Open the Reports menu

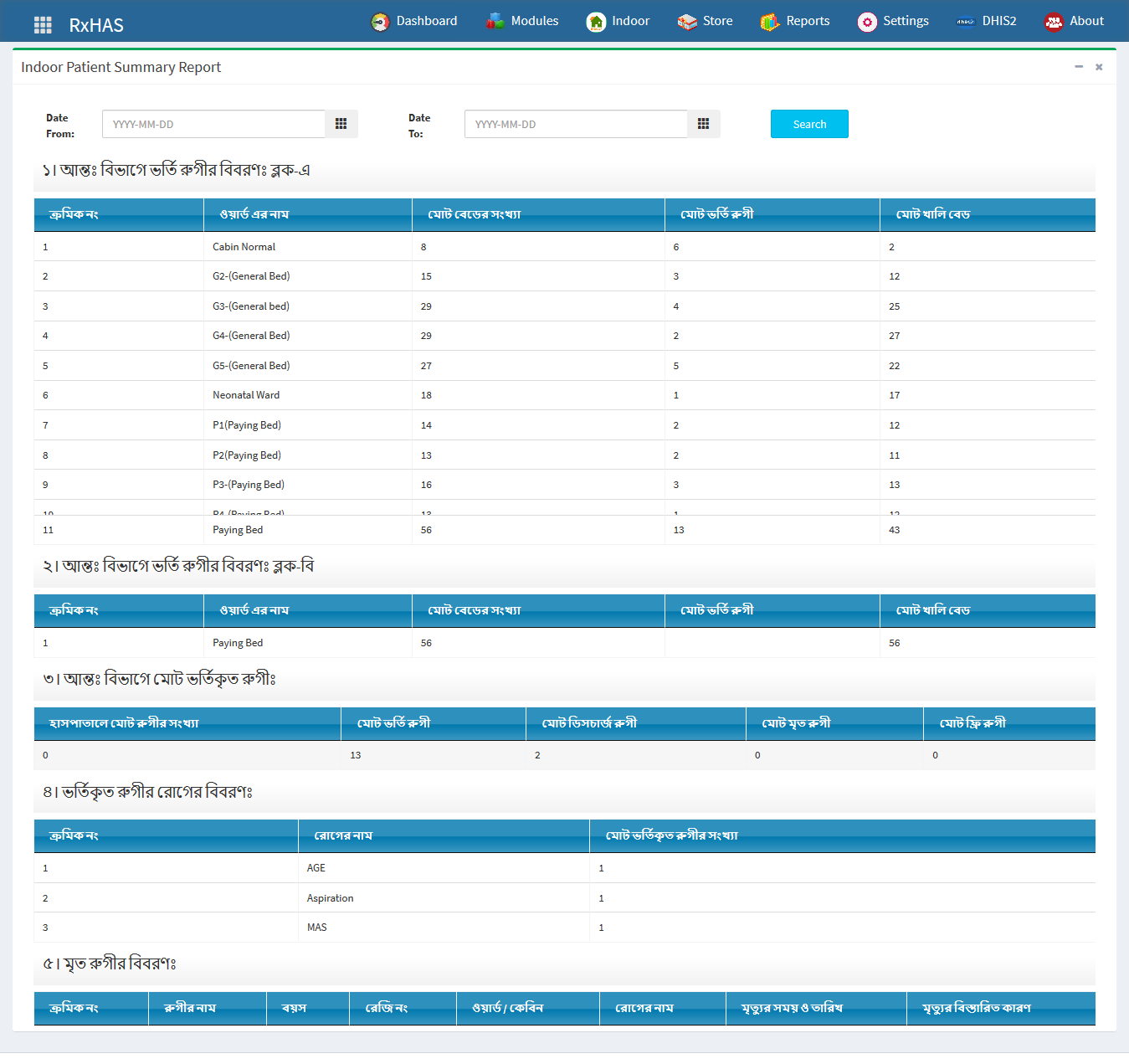pyautogui.click(x=808, y=21)
